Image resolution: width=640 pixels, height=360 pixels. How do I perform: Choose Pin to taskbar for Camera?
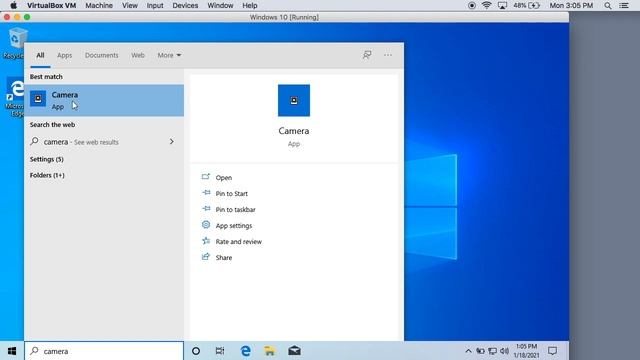coord(236,209)
